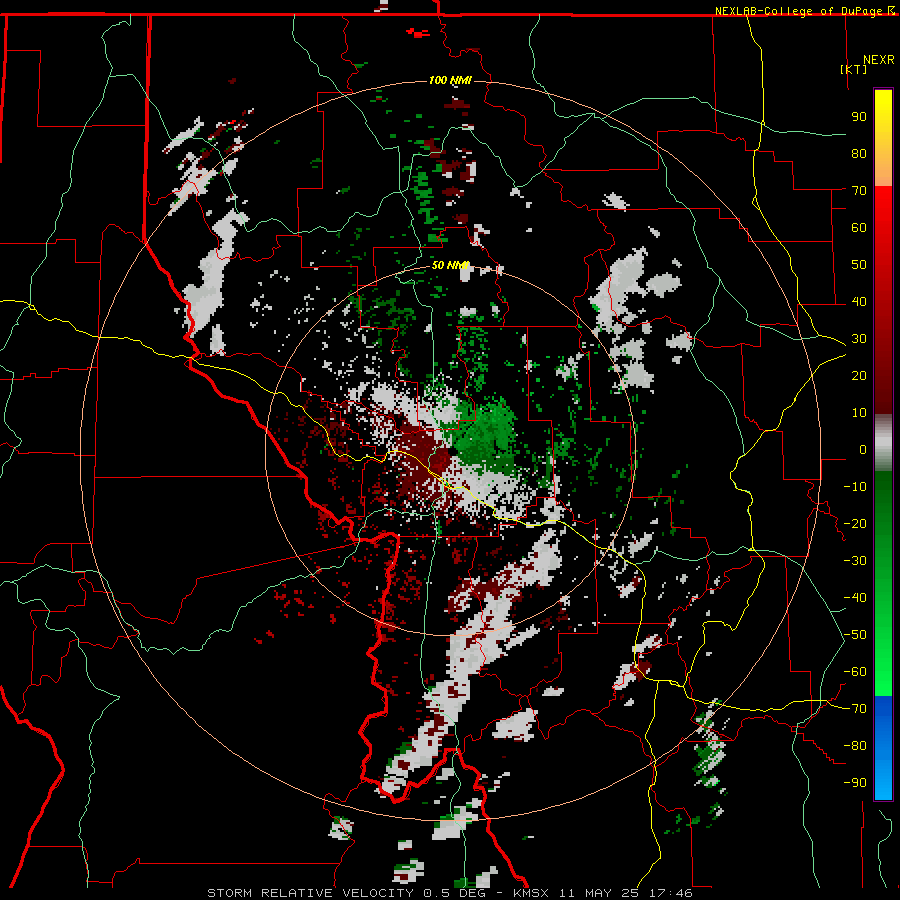Image resolution: width=900 pixels, height=900 pixels.
Task: Click the 40 value on the velocity scale
Action: 859,301
